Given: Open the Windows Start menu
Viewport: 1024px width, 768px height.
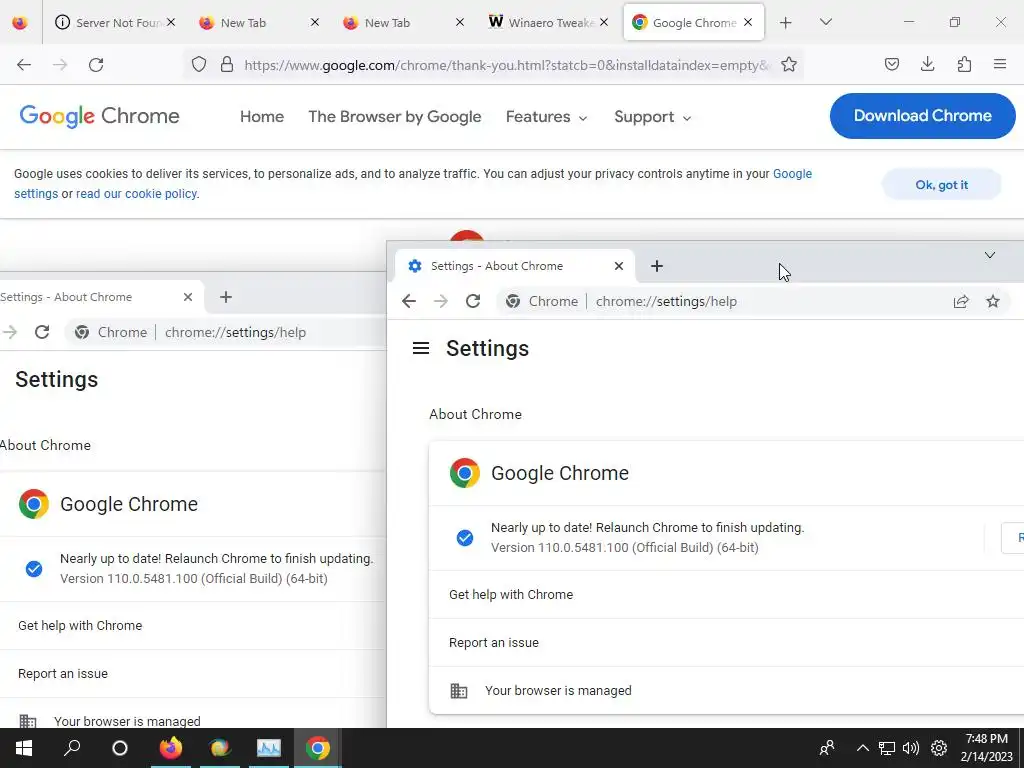Looking at the screenshot, I should [x=24, y=748].
